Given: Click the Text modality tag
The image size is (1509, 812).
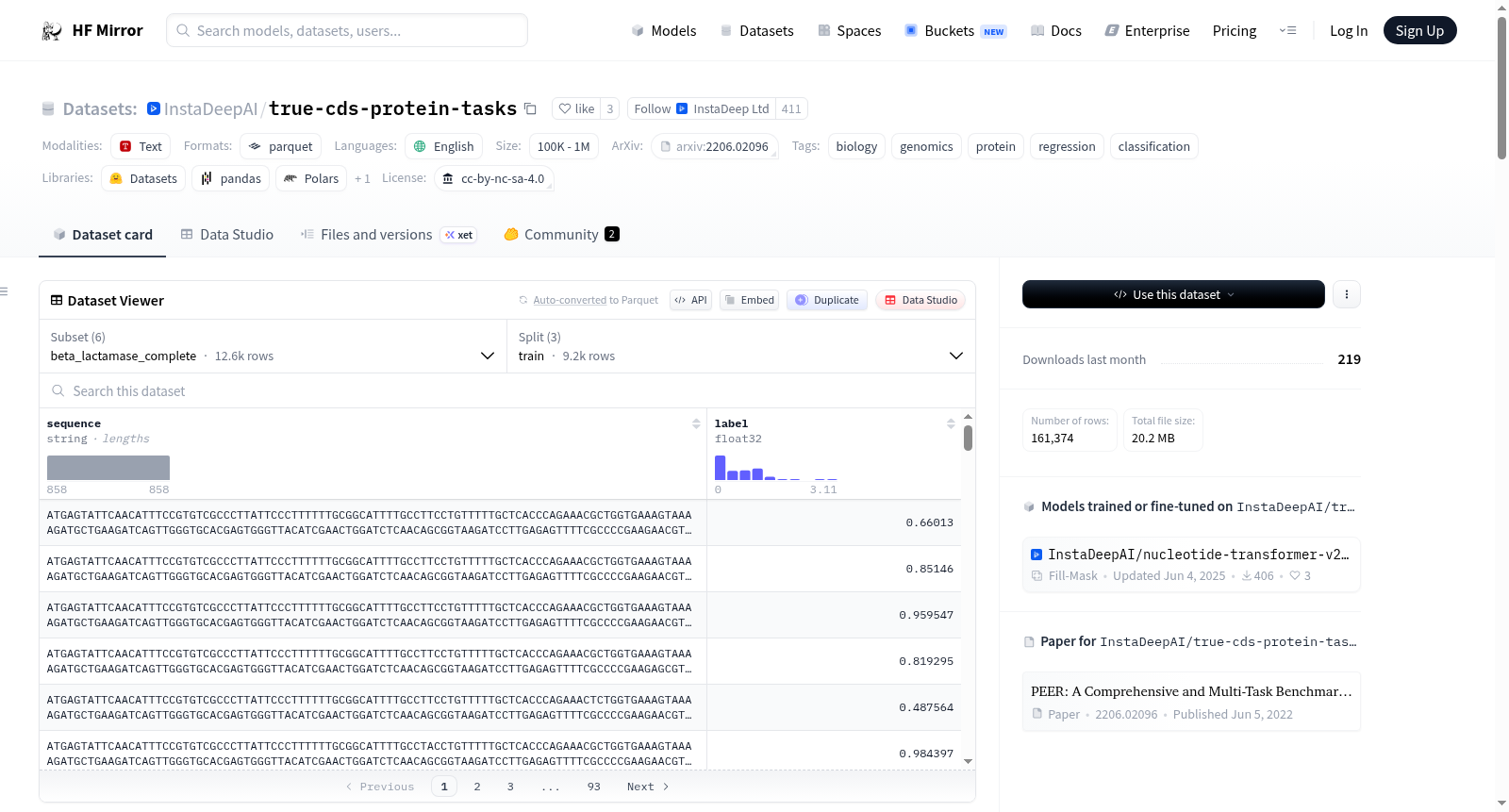Looking at the screenshot, I should tap(141, 147).
